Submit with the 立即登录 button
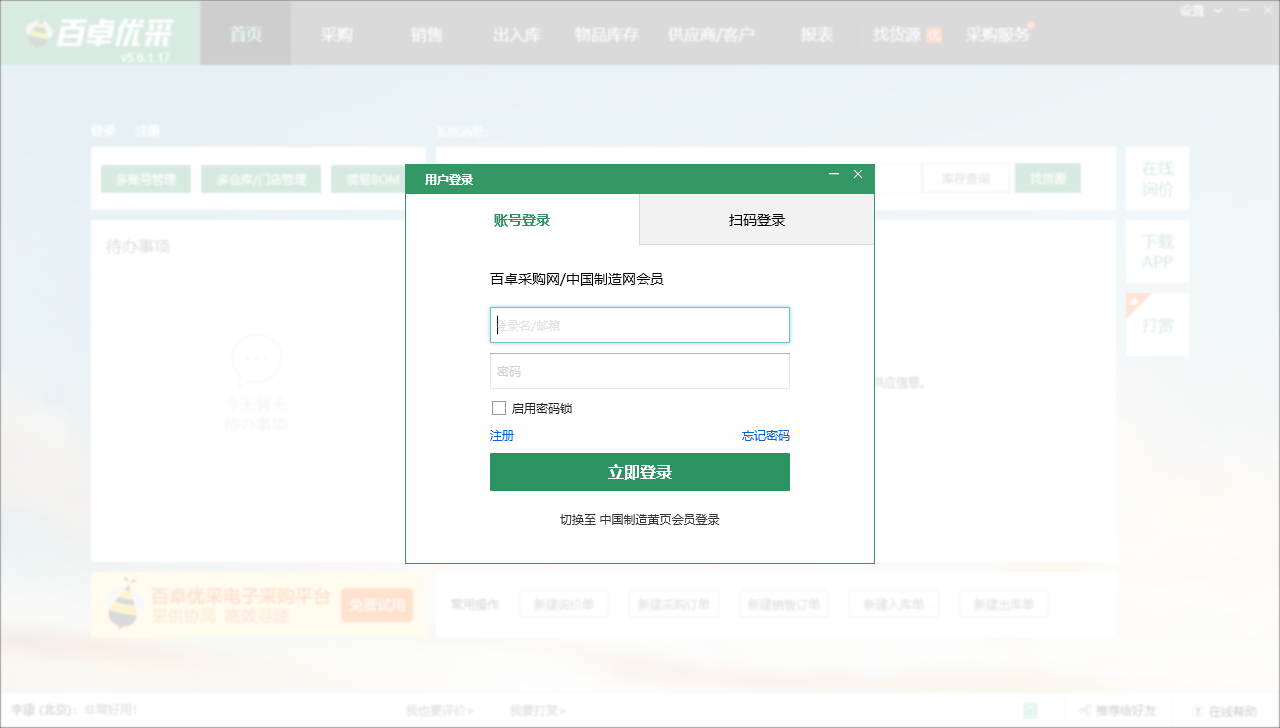Viewport: 1280px width, 728px height. point(640,472)
